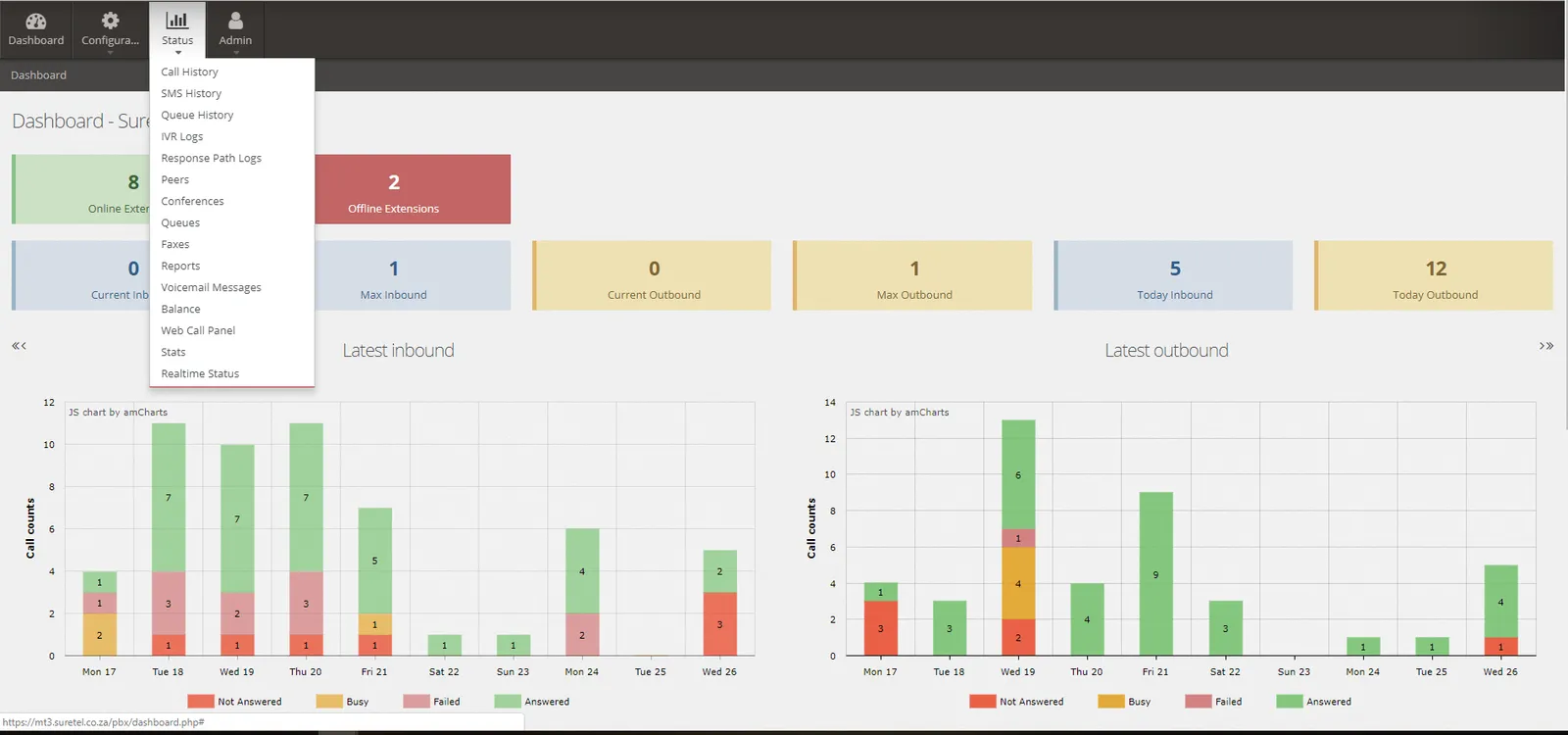Toggle Not Answered in inbound legend
Viewport: 1568px width, 735px height.
click(234, 702)
